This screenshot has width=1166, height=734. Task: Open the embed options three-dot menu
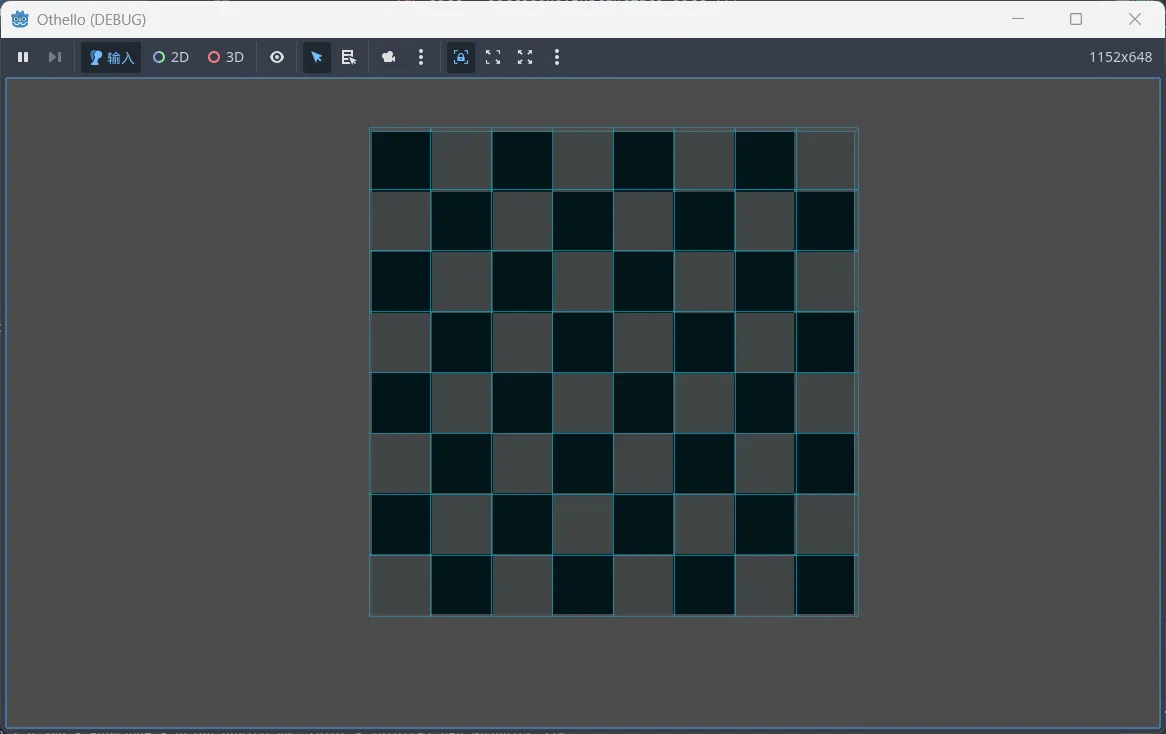coord(557,58)
